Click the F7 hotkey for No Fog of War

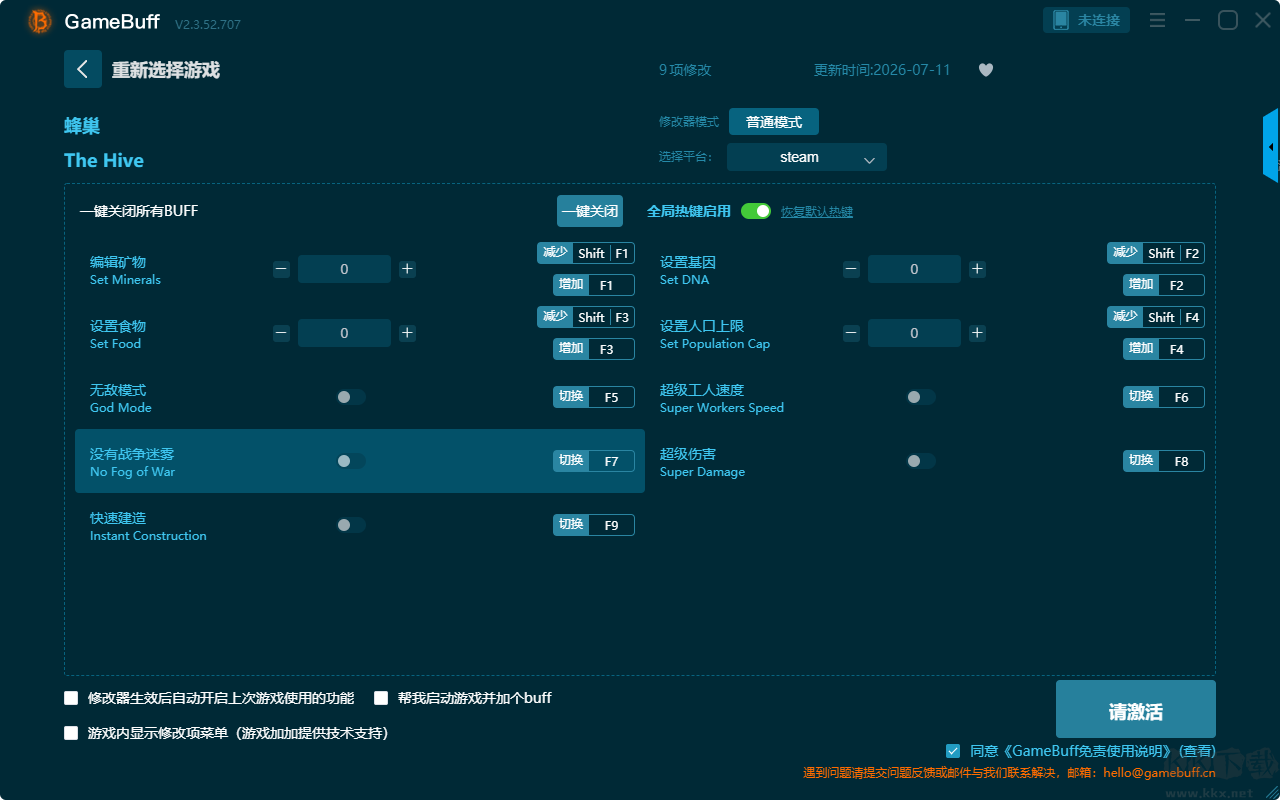(611, 461)
